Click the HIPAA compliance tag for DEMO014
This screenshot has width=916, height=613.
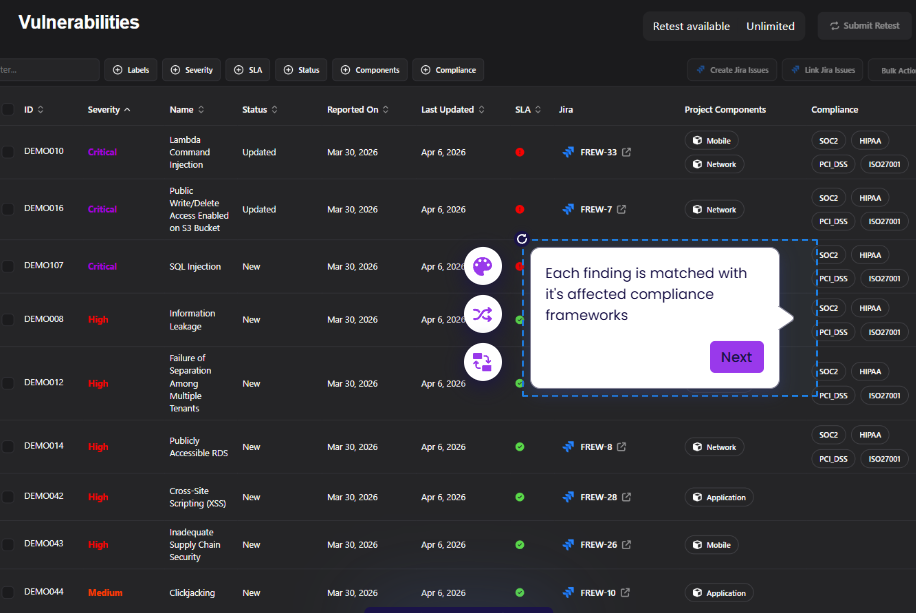(869, 435)
